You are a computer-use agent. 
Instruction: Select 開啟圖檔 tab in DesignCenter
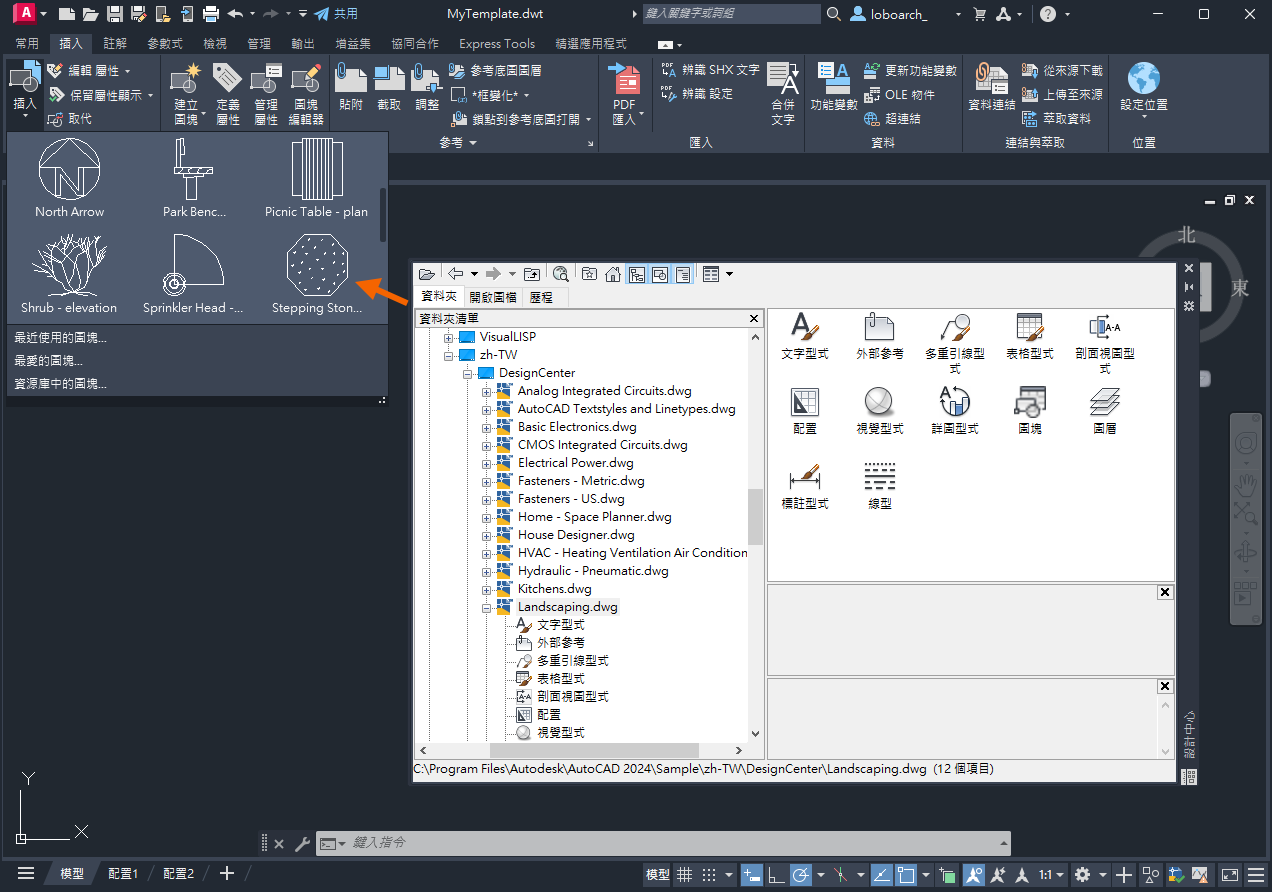[493, 297]
